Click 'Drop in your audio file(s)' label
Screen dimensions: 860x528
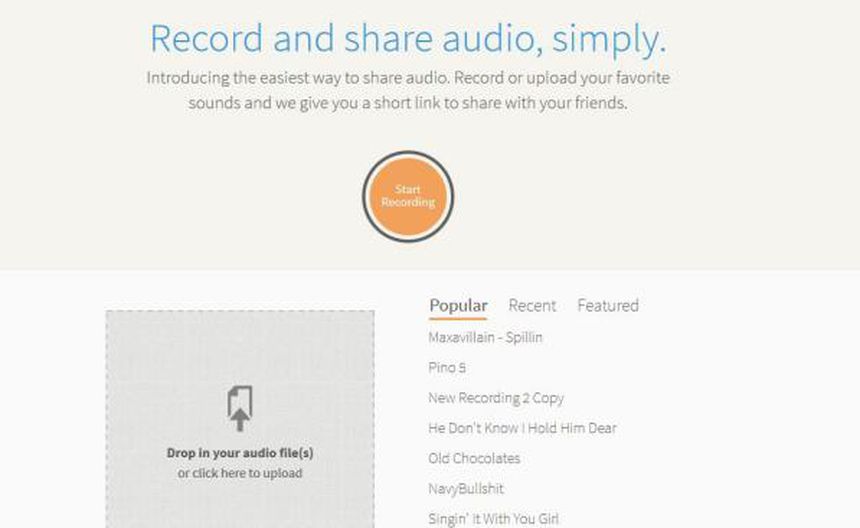point(240,453)
